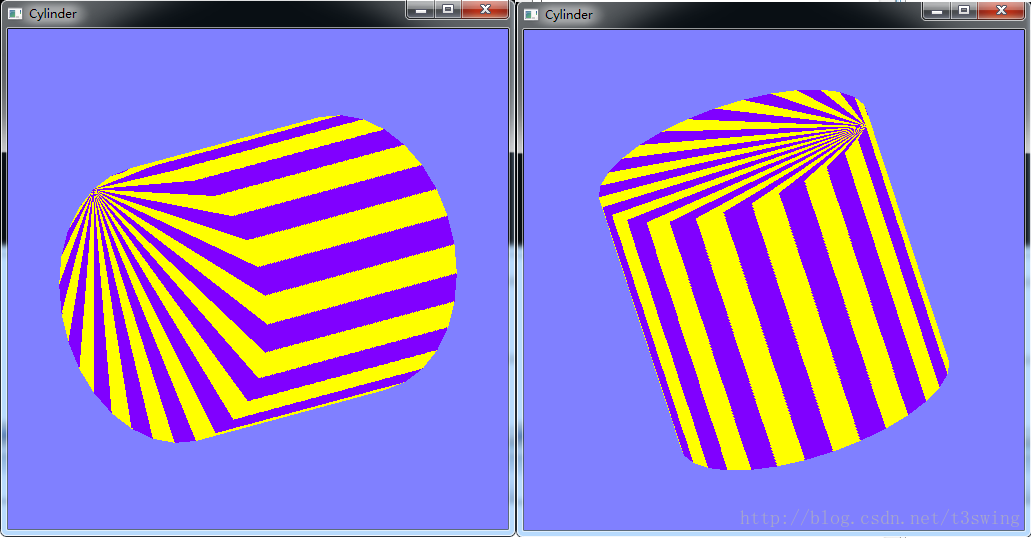Image resolution: width=1031 pixels, height=538 pixels.
Task: Click the striped cylinder in the right window
Action: [x=774, y=280]
